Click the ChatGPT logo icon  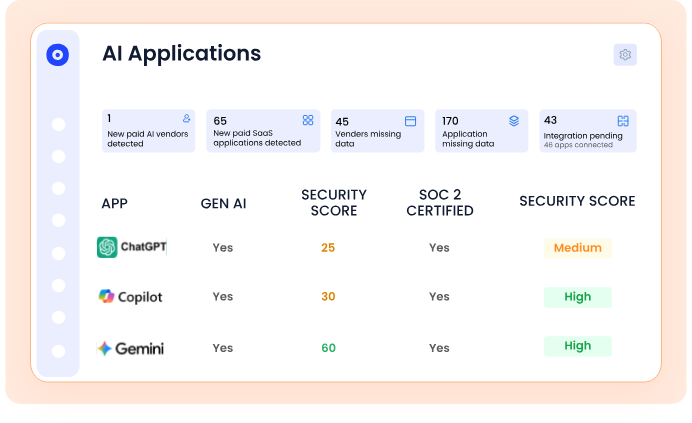107,247
